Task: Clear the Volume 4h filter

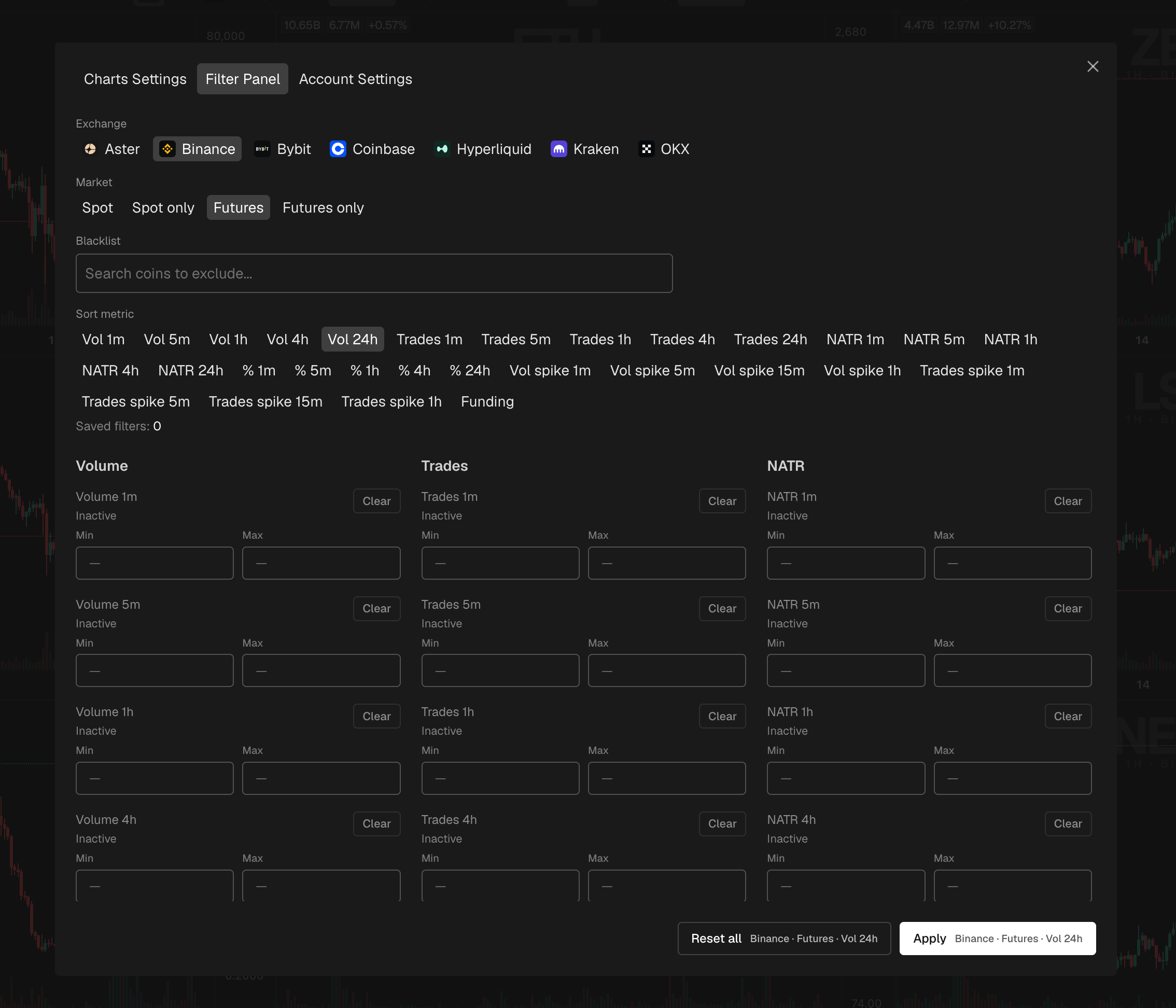Action: [x=376, y=823]
